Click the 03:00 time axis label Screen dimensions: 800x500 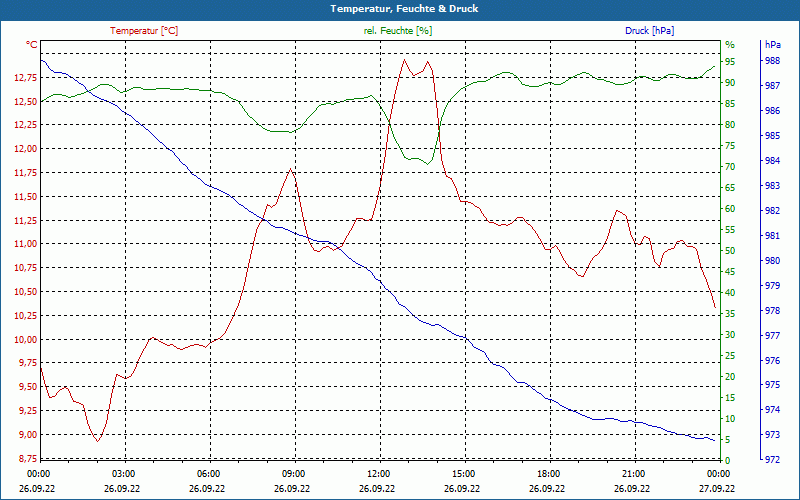pyautogui.click(x=122, y=473)
